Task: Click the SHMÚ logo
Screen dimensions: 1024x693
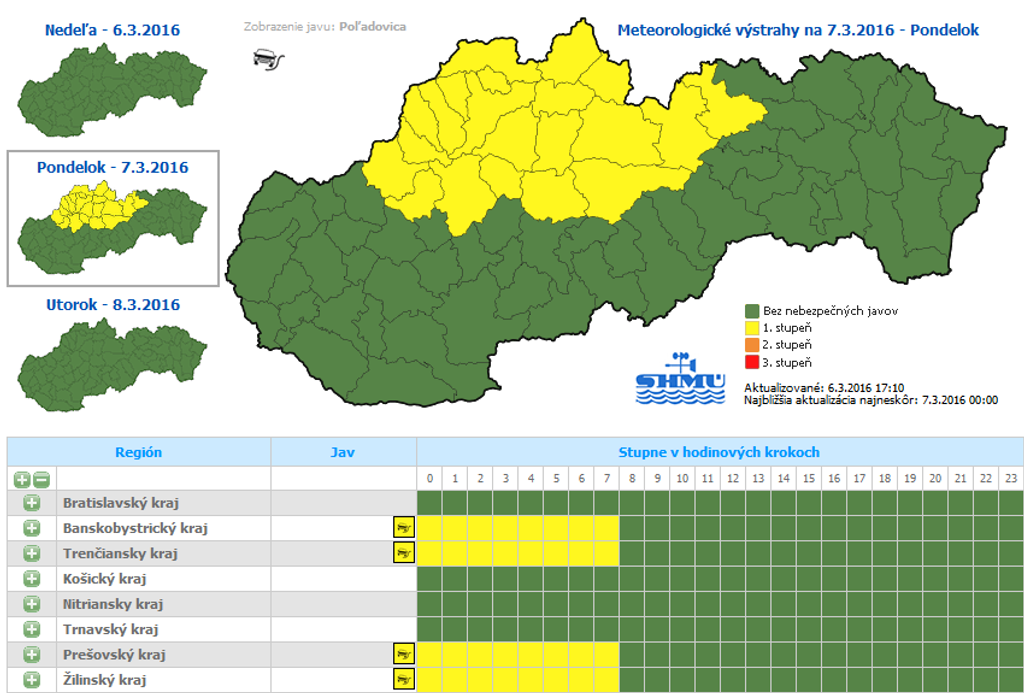Action: pos(680,380)
